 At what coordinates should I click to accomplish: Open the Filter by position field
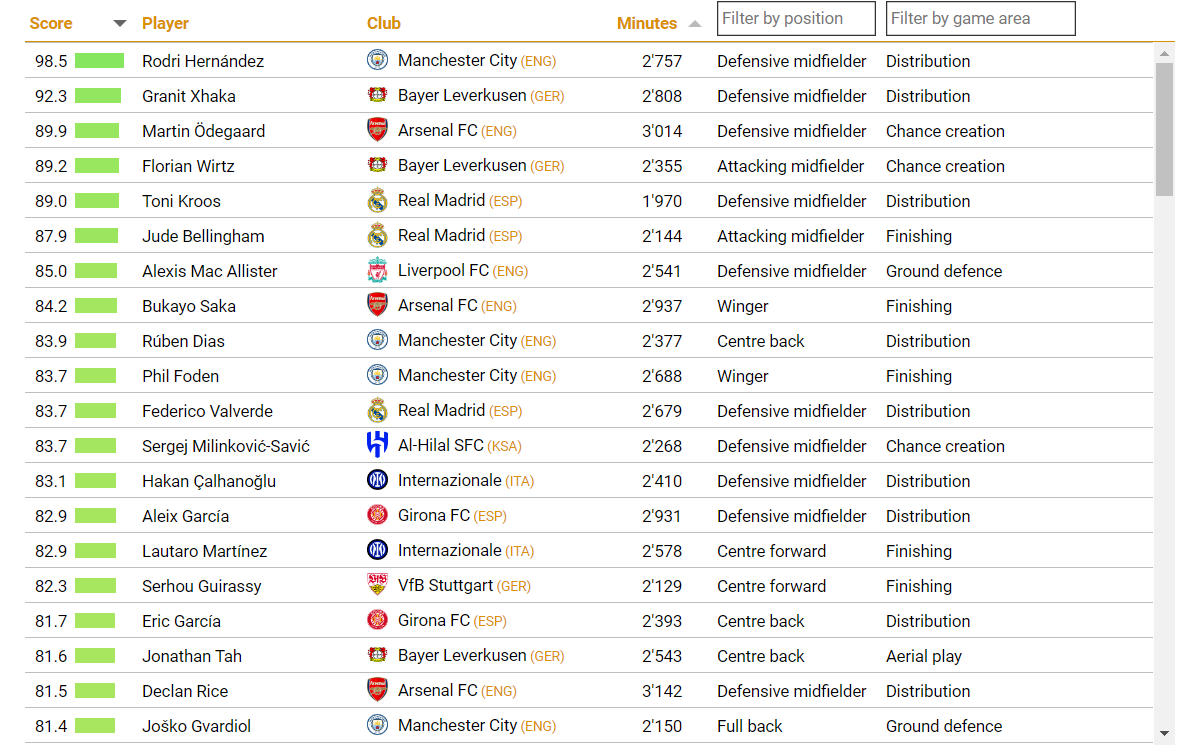[x=796, y=18]
